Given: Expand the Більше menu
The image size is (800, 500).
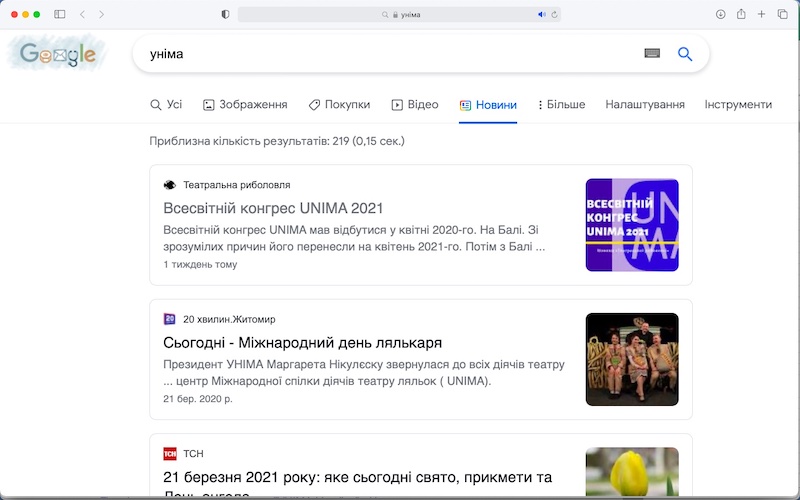Looking at the screenshot, I should [x=561, y=105].
